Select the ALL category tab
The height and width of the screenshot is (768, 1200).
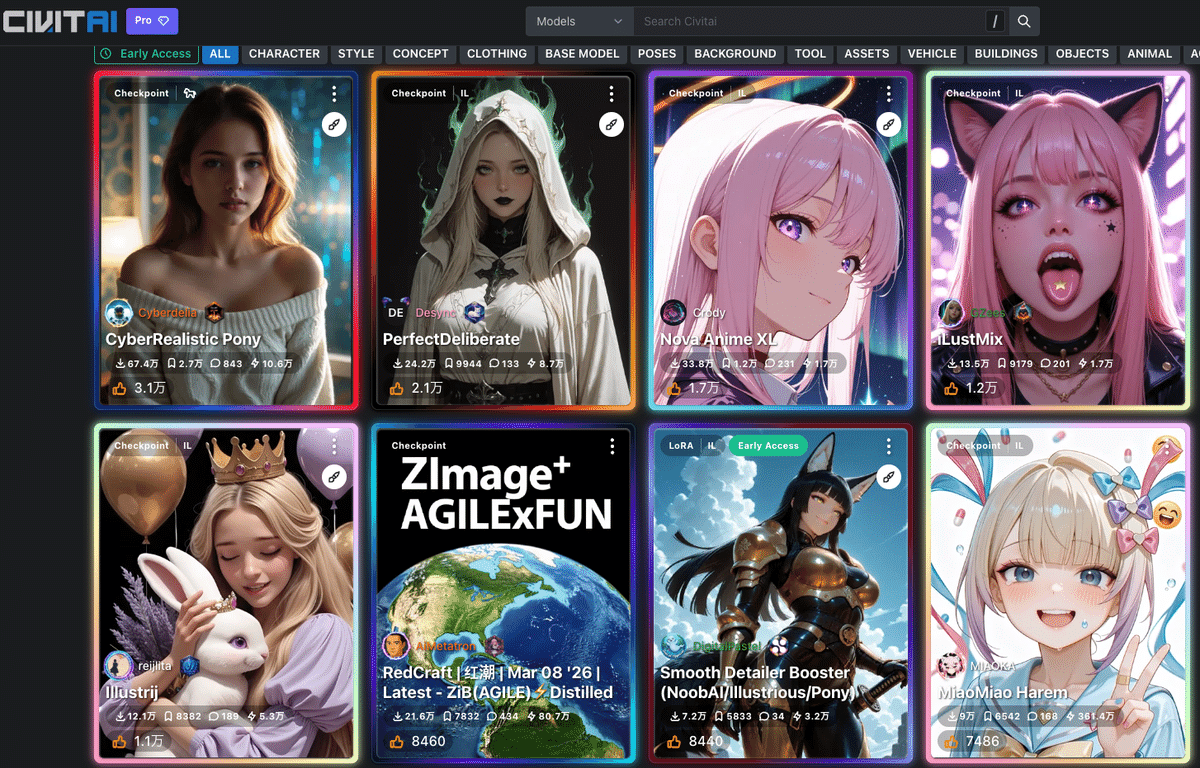[220, 54]
